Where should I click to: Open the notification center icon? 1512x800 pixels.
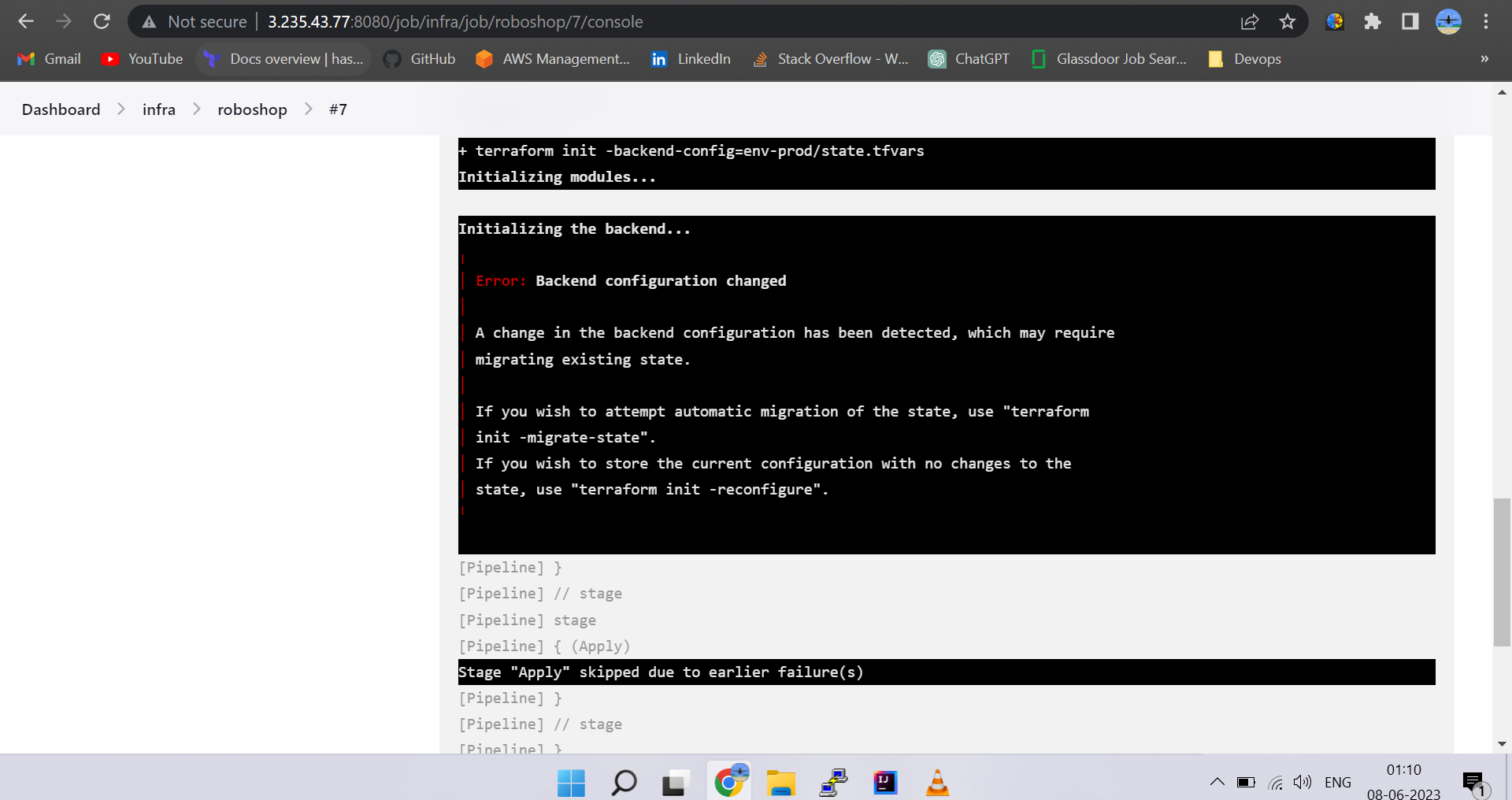click(x=1473, y=783)
